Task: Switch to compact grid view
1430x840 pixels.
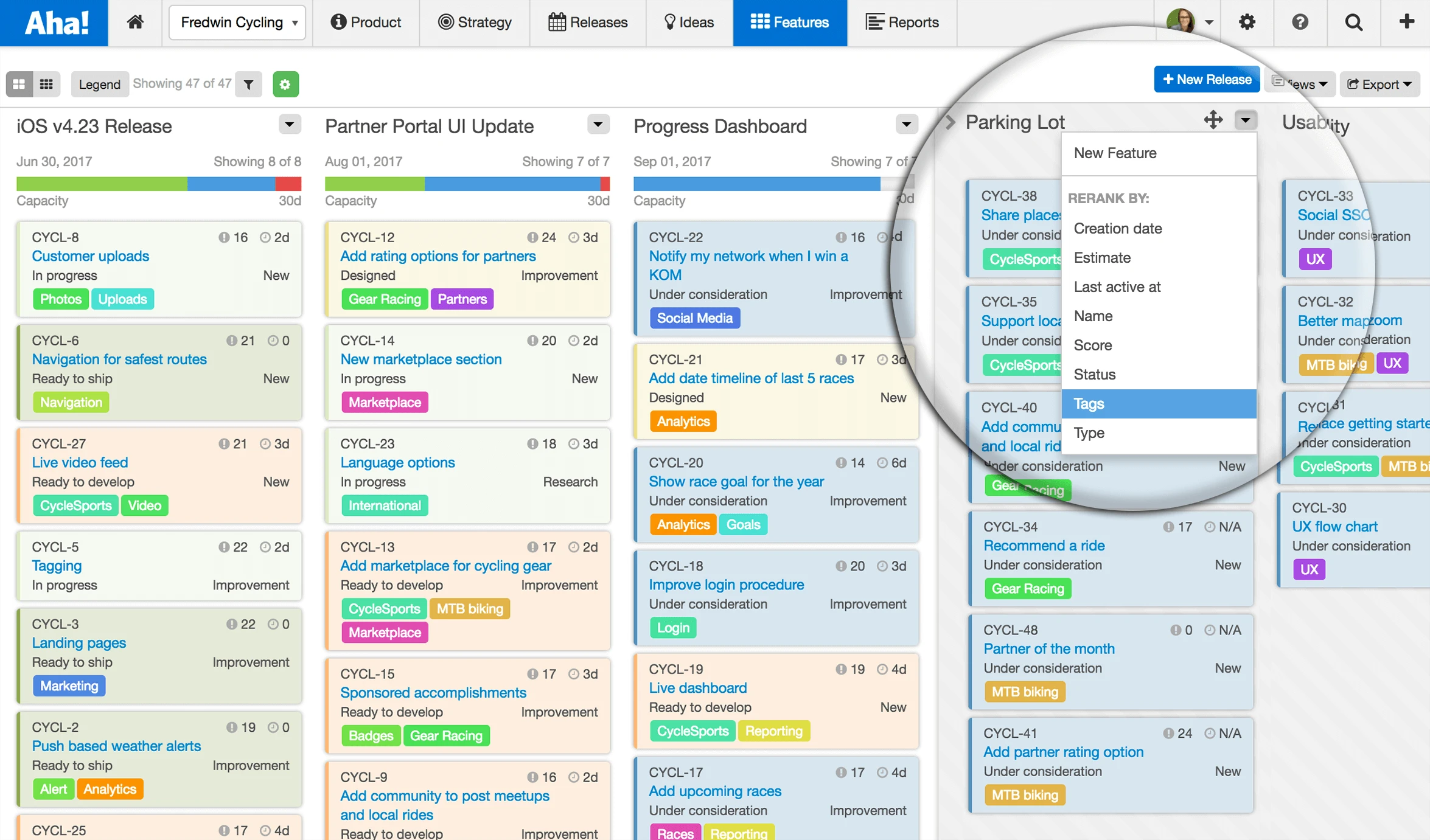Action: 46,85
